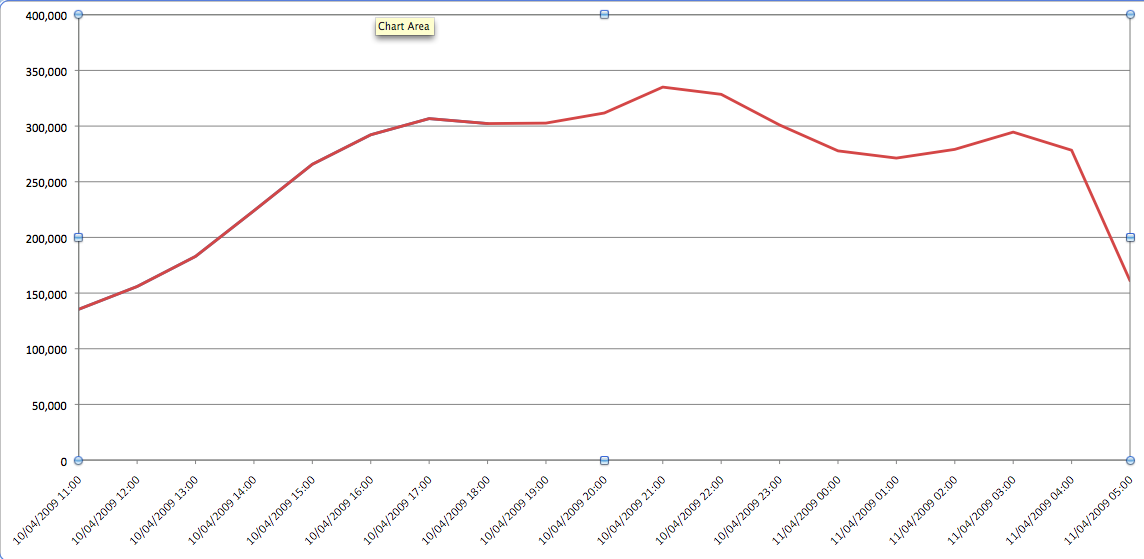
Task: Click the 10/04/2009 19:00 axis label
Action: click(514, 509)
